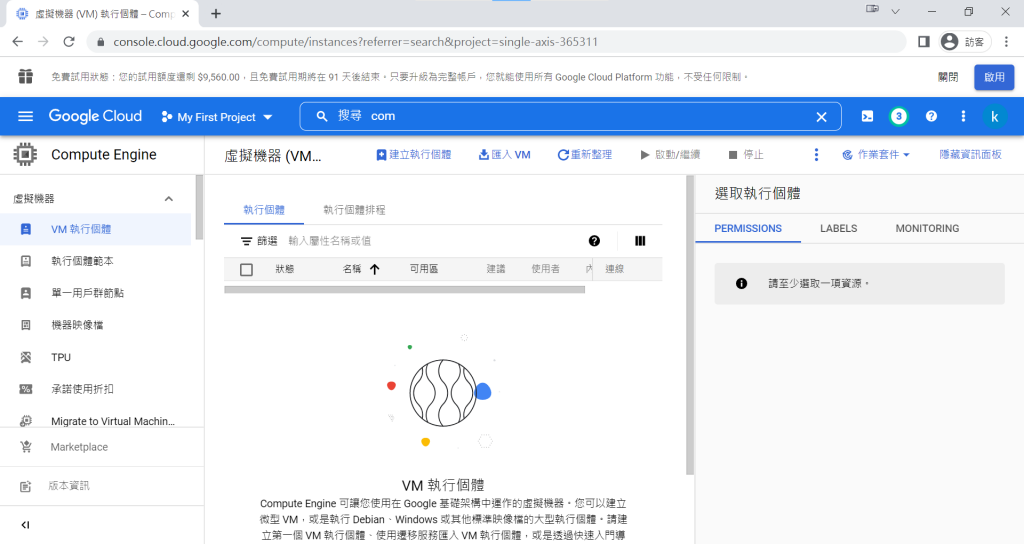This screenshot has height=544, width=1024.
Task: Open the main navigation hamburger menu
Action: click(x=25, y=116)
